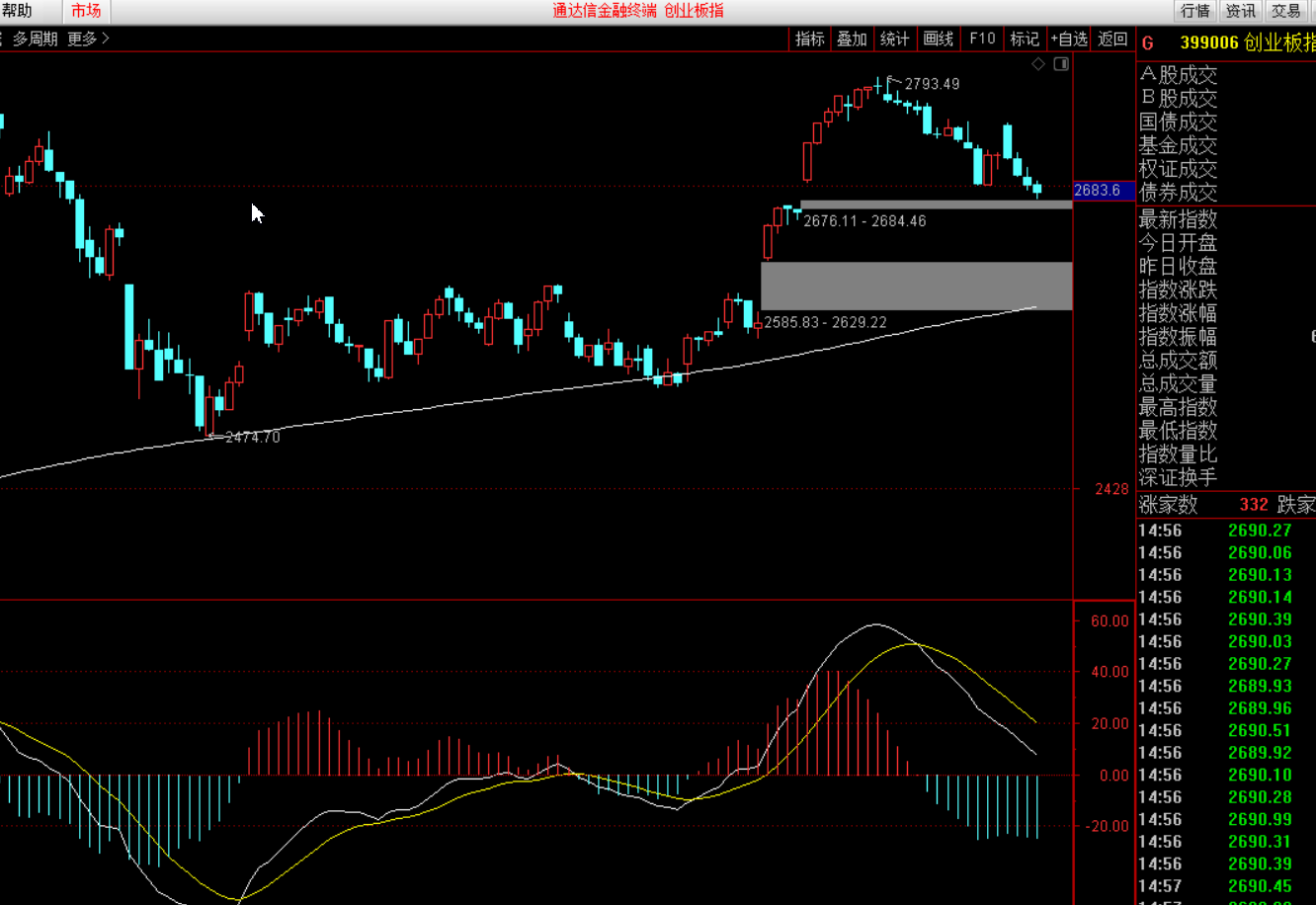
Task: Expand the 更多 period options
Action: [x=88, y=39]
